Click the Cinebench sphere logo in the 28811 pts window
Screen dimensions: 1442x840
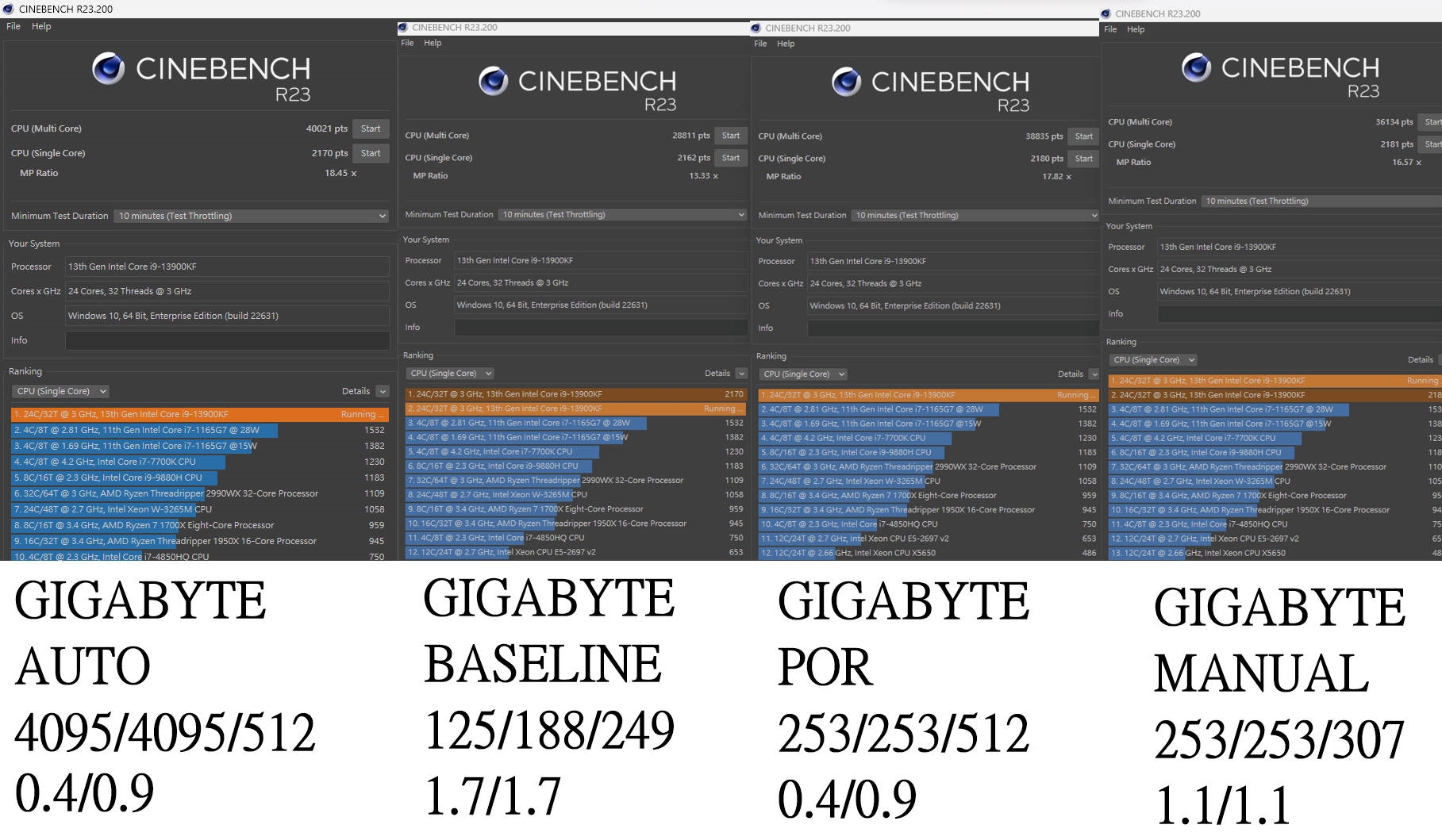pyautogui.click(x=493, y=81)
